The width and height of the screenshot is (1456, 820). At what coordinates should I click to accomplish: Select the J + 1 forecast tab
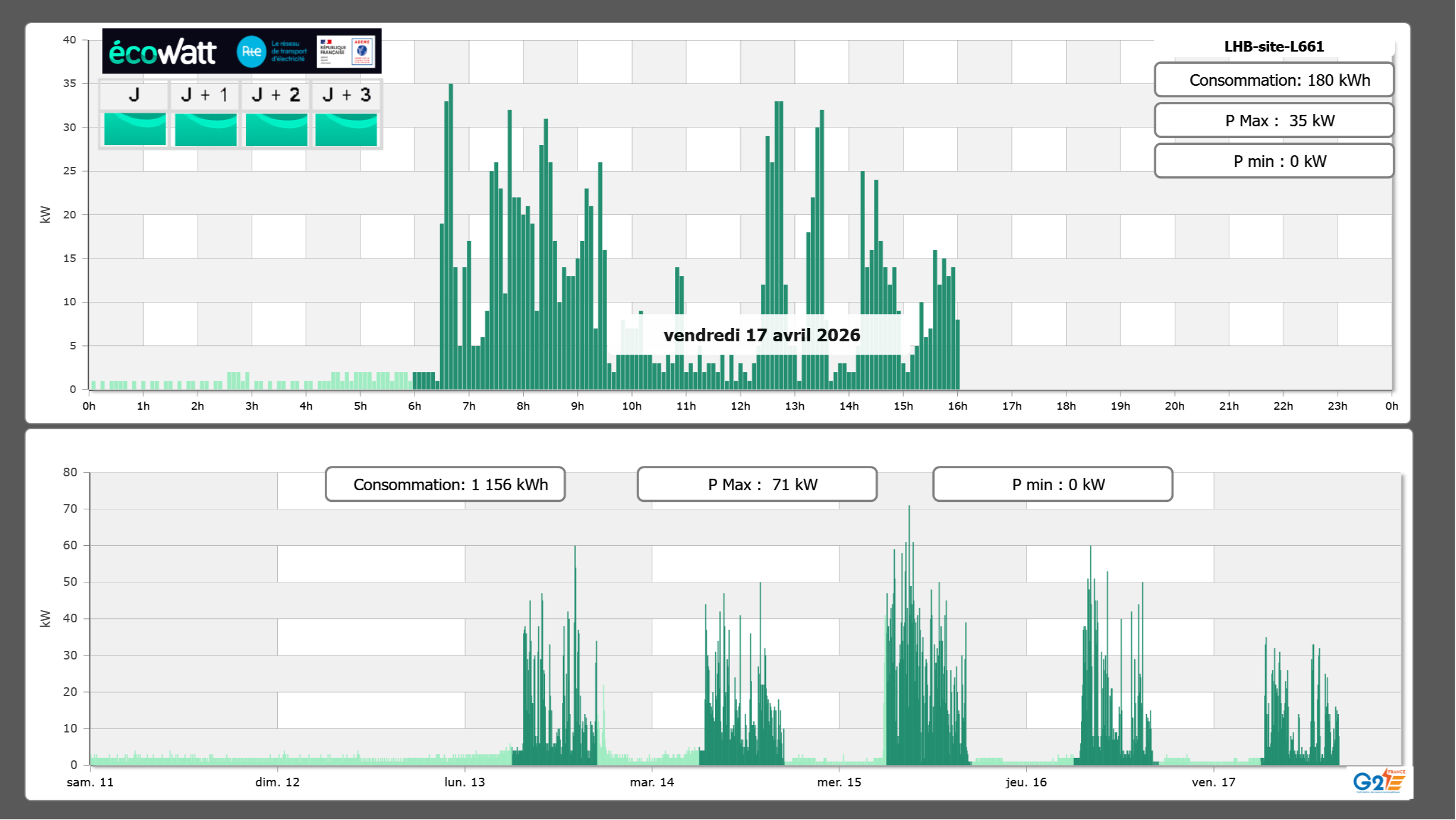click(205, 95)
